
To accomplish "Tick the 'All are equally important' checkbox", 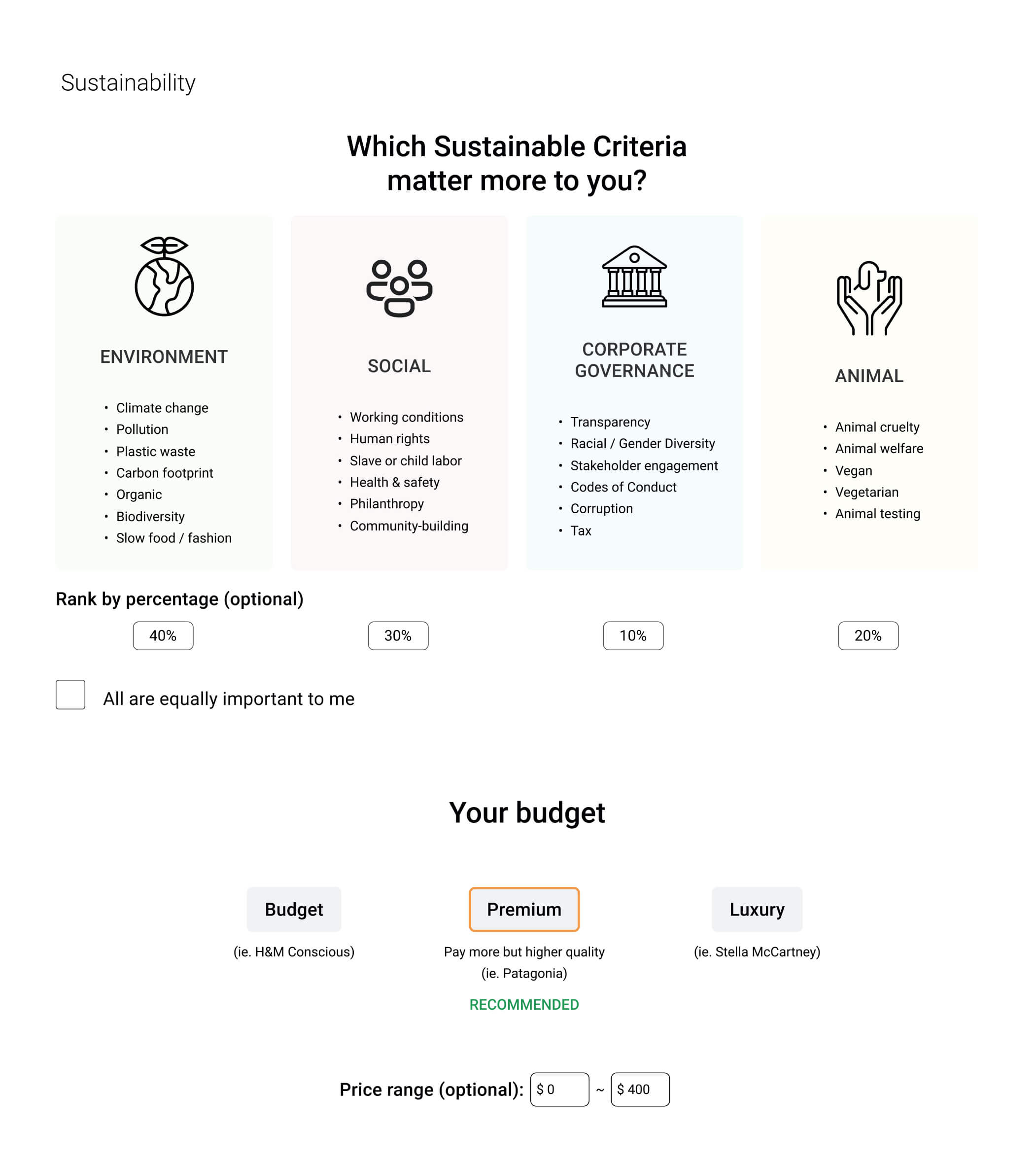I will coord(70,695).
